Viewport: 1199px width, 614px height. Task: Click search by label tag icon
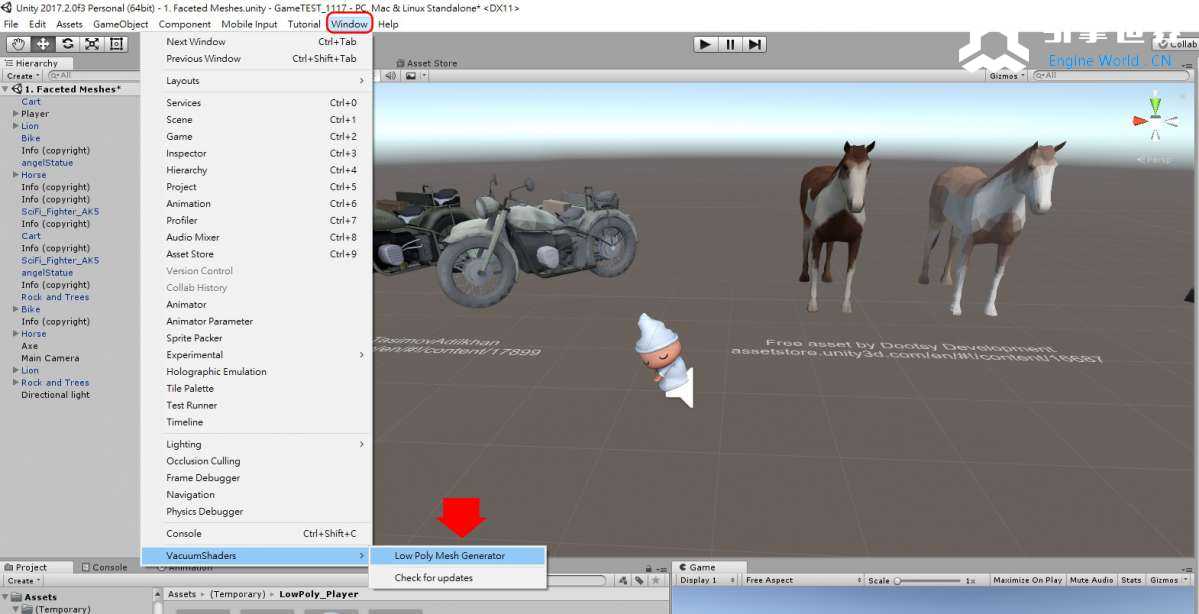coord(639,581)
